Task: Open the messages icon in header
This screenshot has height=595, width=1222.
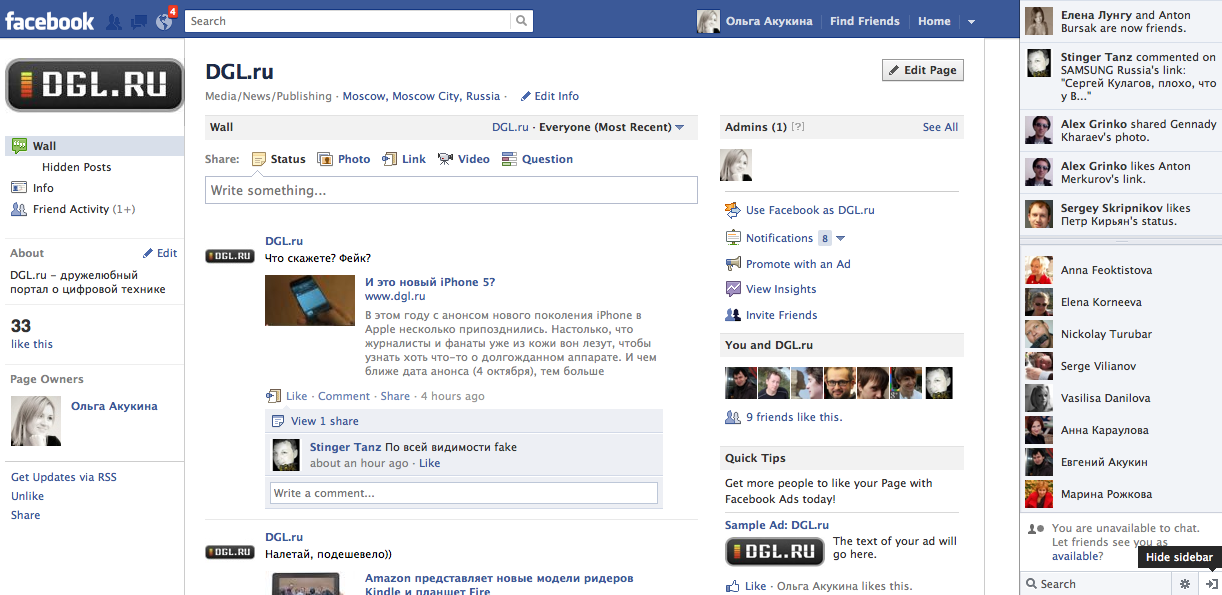Action: click(139, 21)
